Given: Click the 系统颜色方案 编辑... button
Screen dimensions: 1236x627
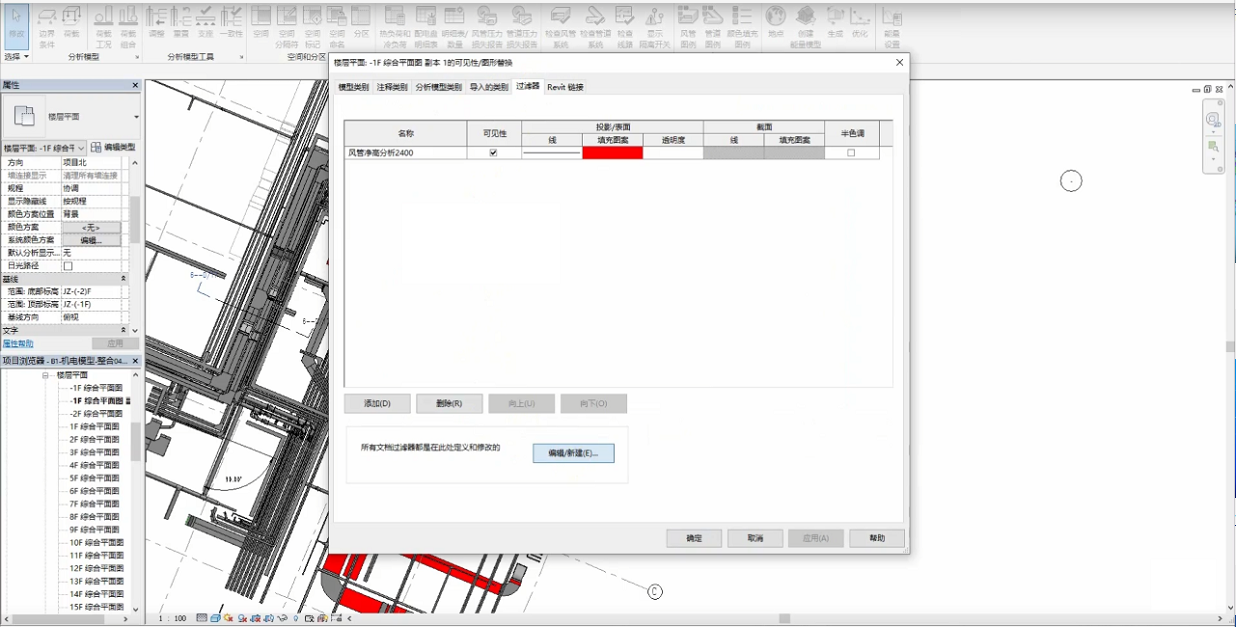Looking at the screenshot, I should click(91, 240).
